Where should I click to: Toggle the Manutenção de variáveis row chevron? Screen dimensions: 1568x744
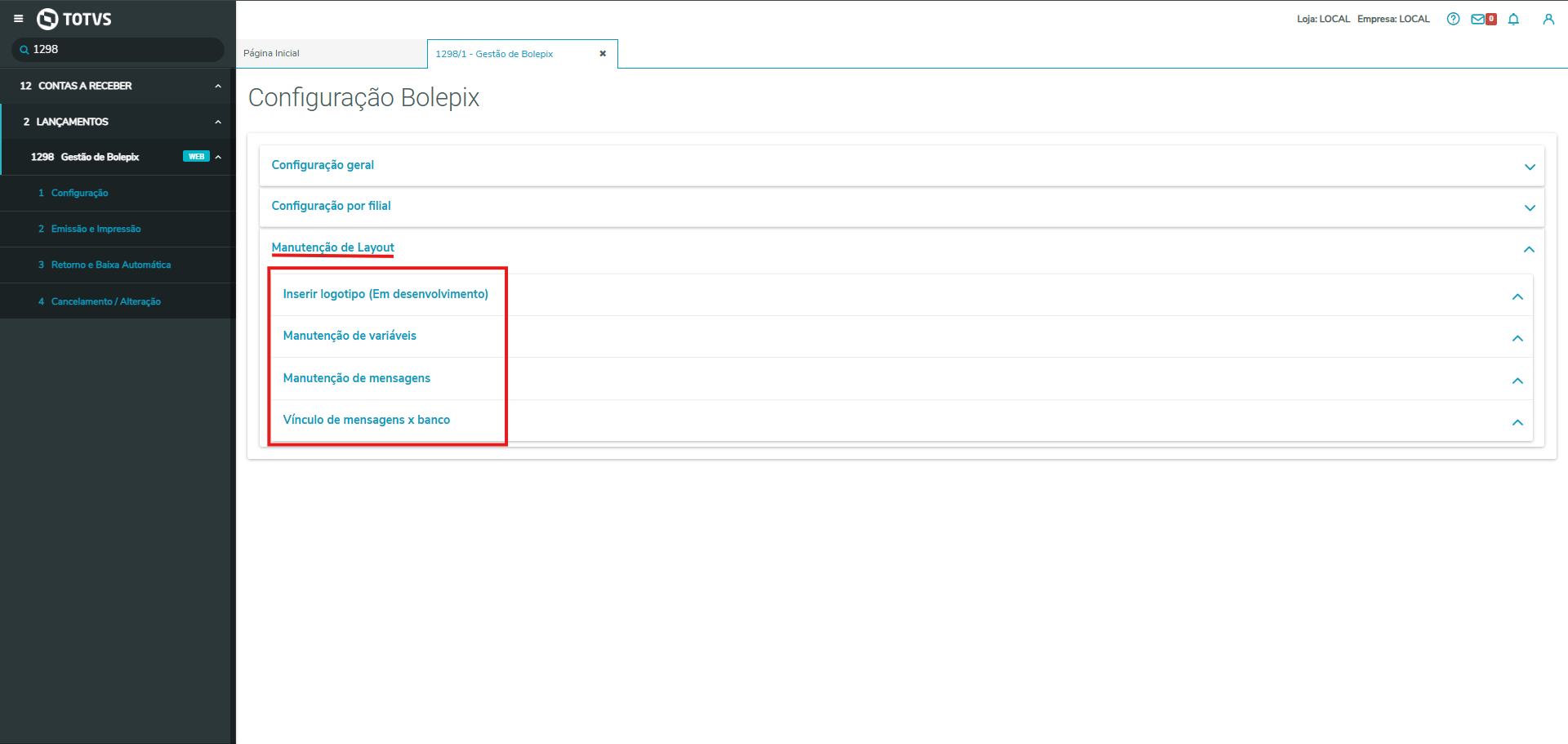pyautogui.click(x=1517, y=338)
